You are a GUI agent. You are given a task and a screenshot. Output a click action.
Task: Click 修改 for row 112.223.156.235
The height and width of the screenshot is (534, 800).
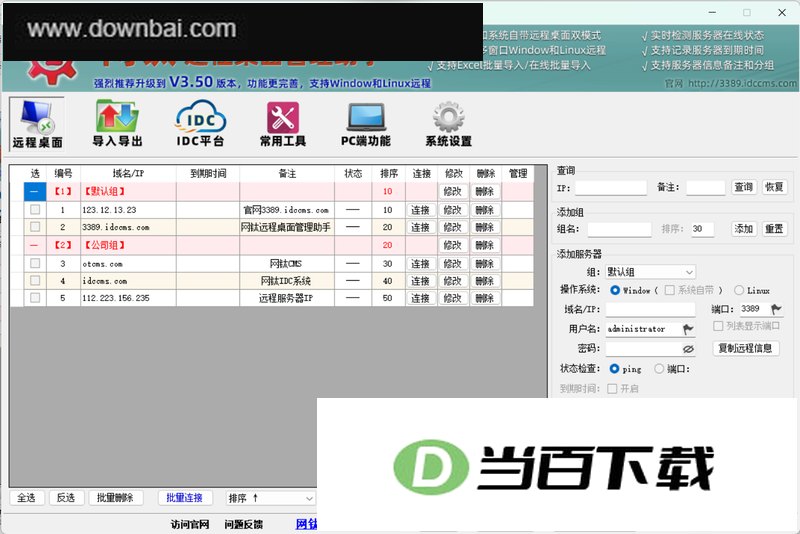click(x=453, y=298)
